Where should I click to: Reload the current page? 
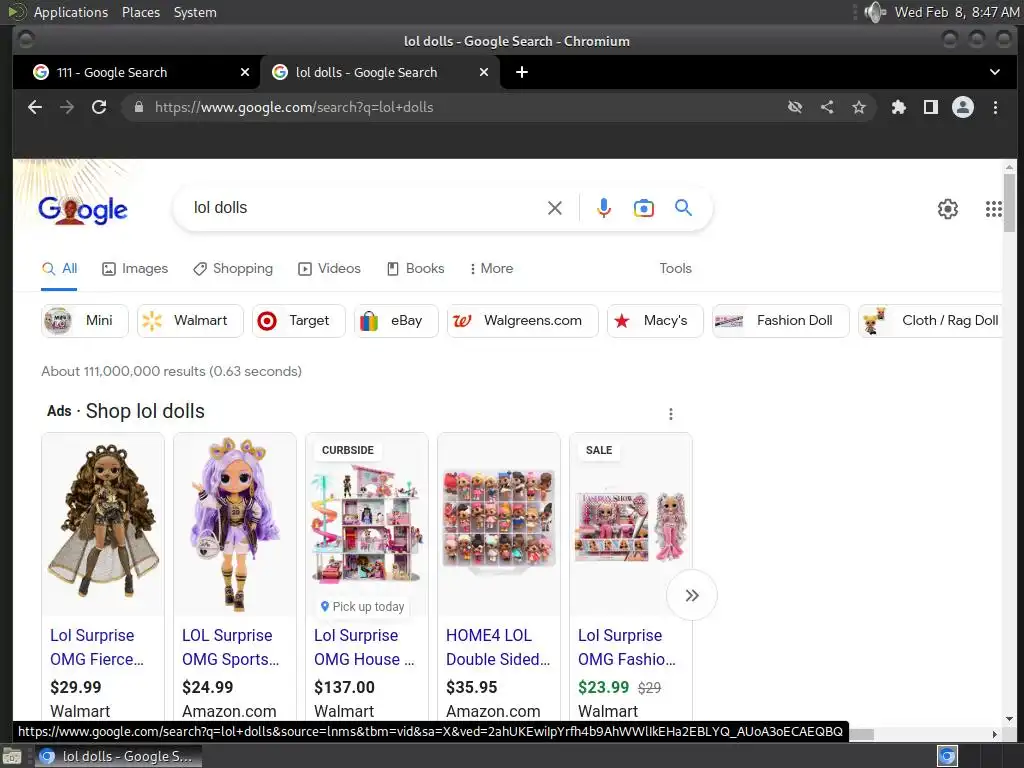point(99,107)
